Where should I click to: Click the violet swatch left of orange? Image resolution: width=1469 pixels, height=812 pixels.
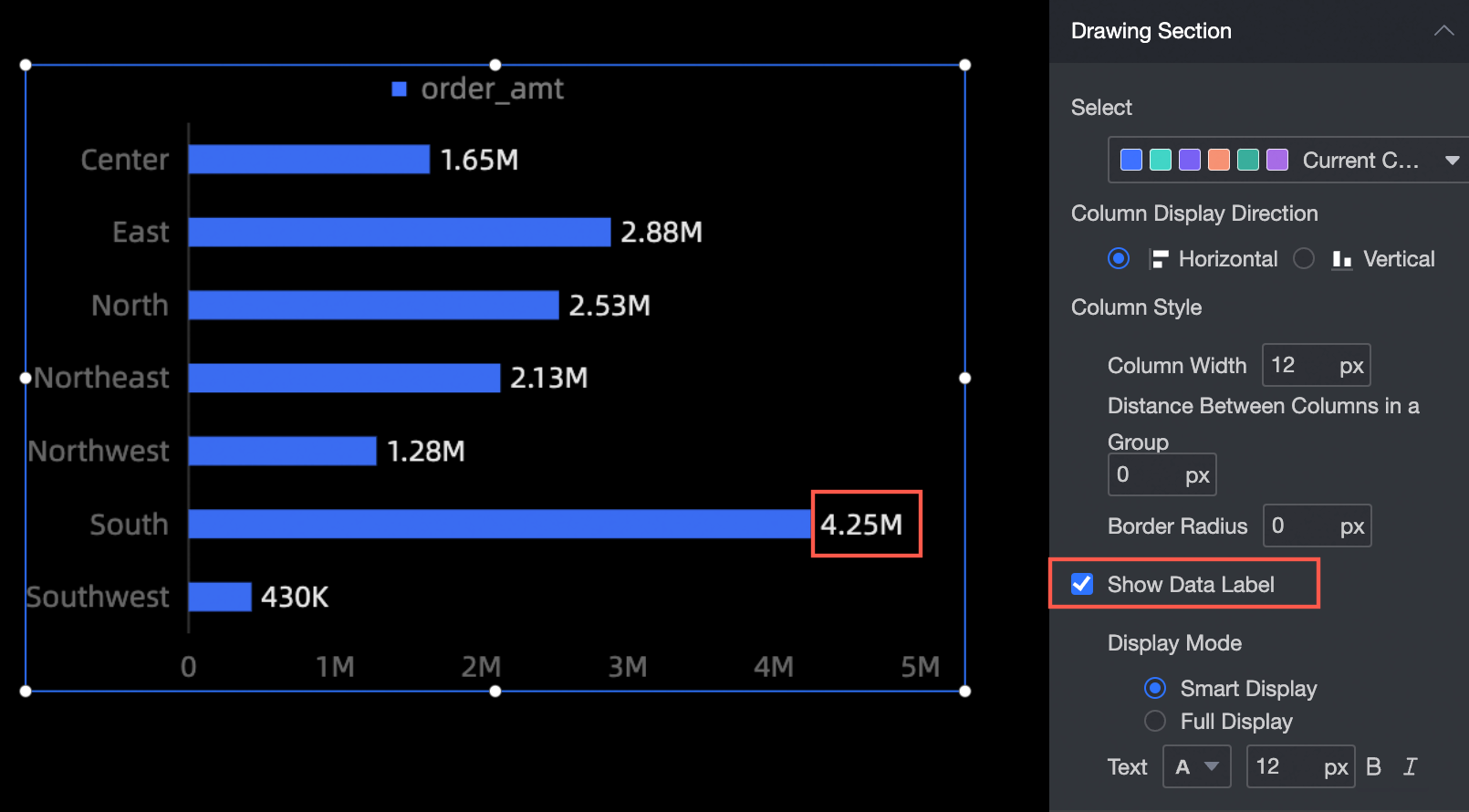click(1190, 160)
